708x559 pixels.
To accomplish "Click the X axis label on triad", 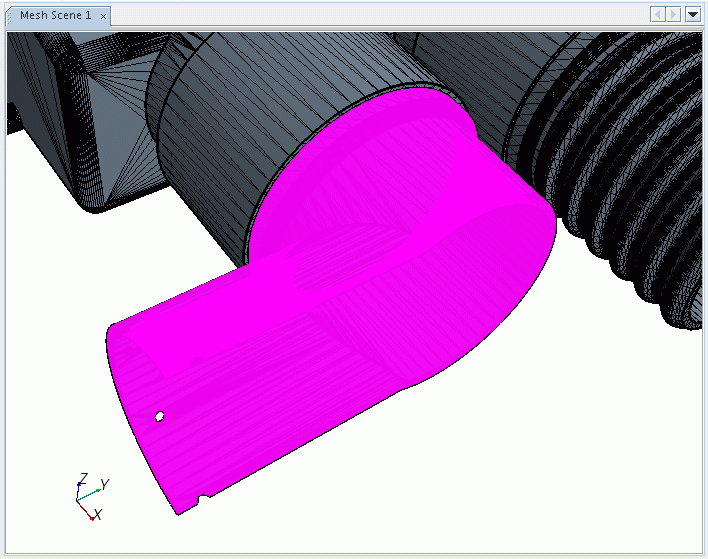I will pos(98,514).
